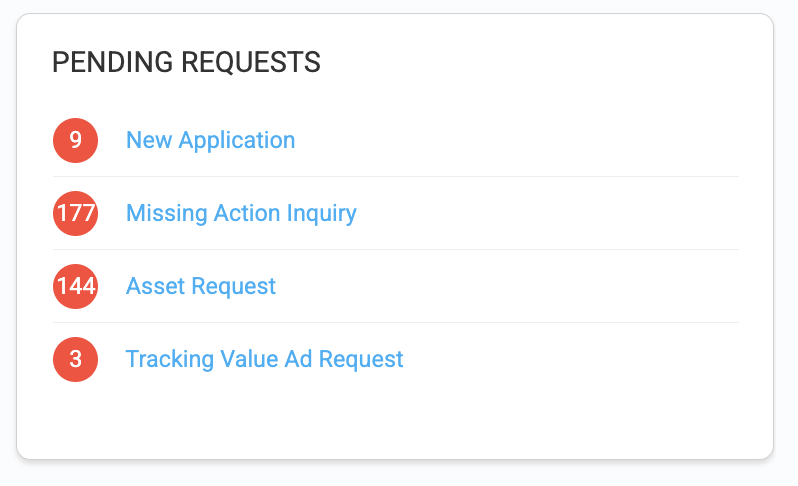
Task: Click the red badge showing 9
Action: 75,140
